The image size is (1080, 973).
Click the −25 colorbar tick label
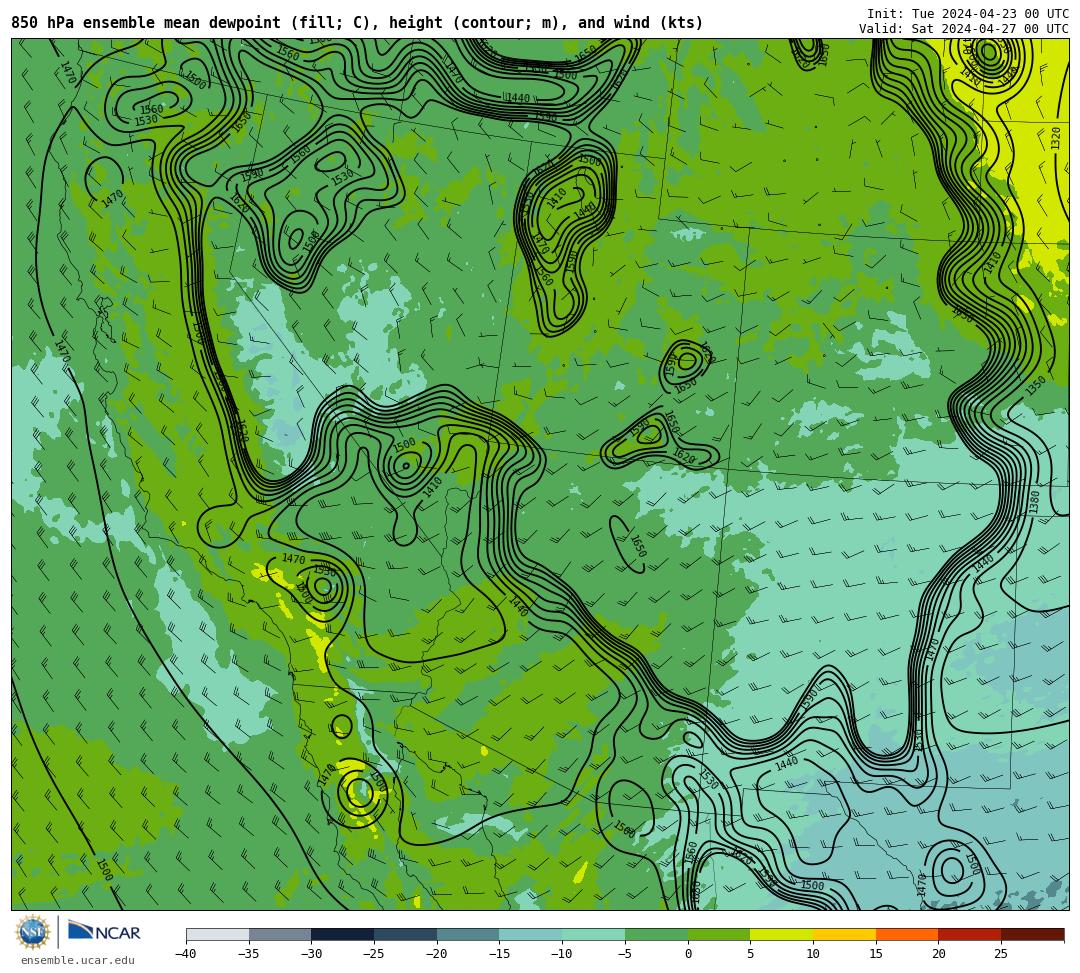[x=374, y=954]
